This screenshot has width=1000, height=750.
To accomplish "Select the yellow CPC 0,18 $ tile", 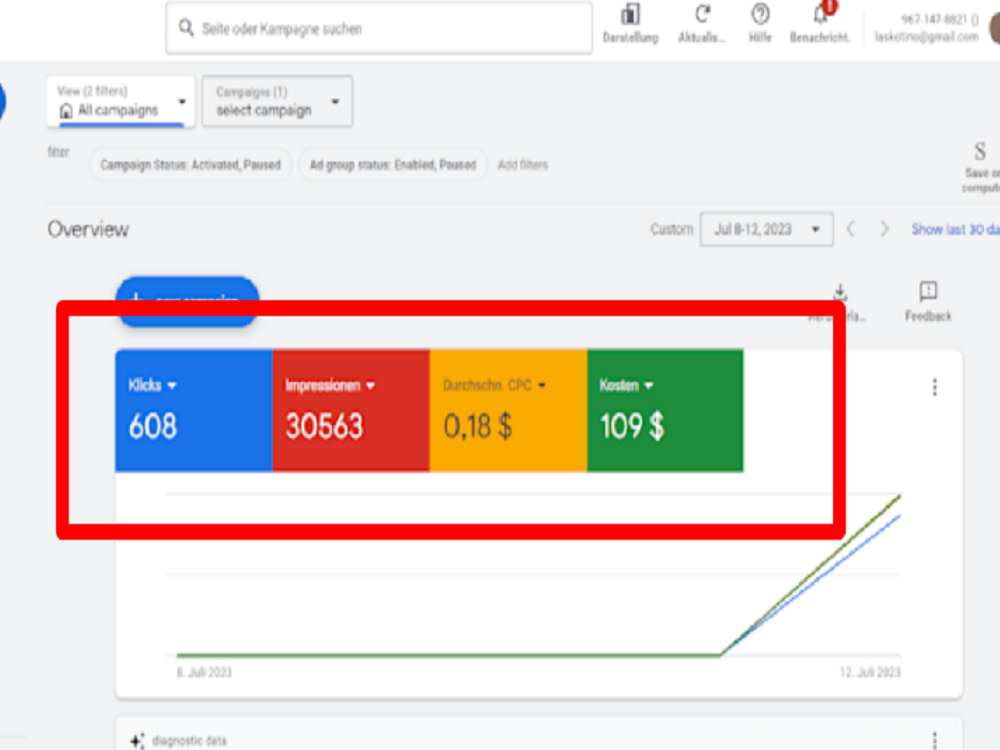I will pyautogui.click(x=508, y=411).
